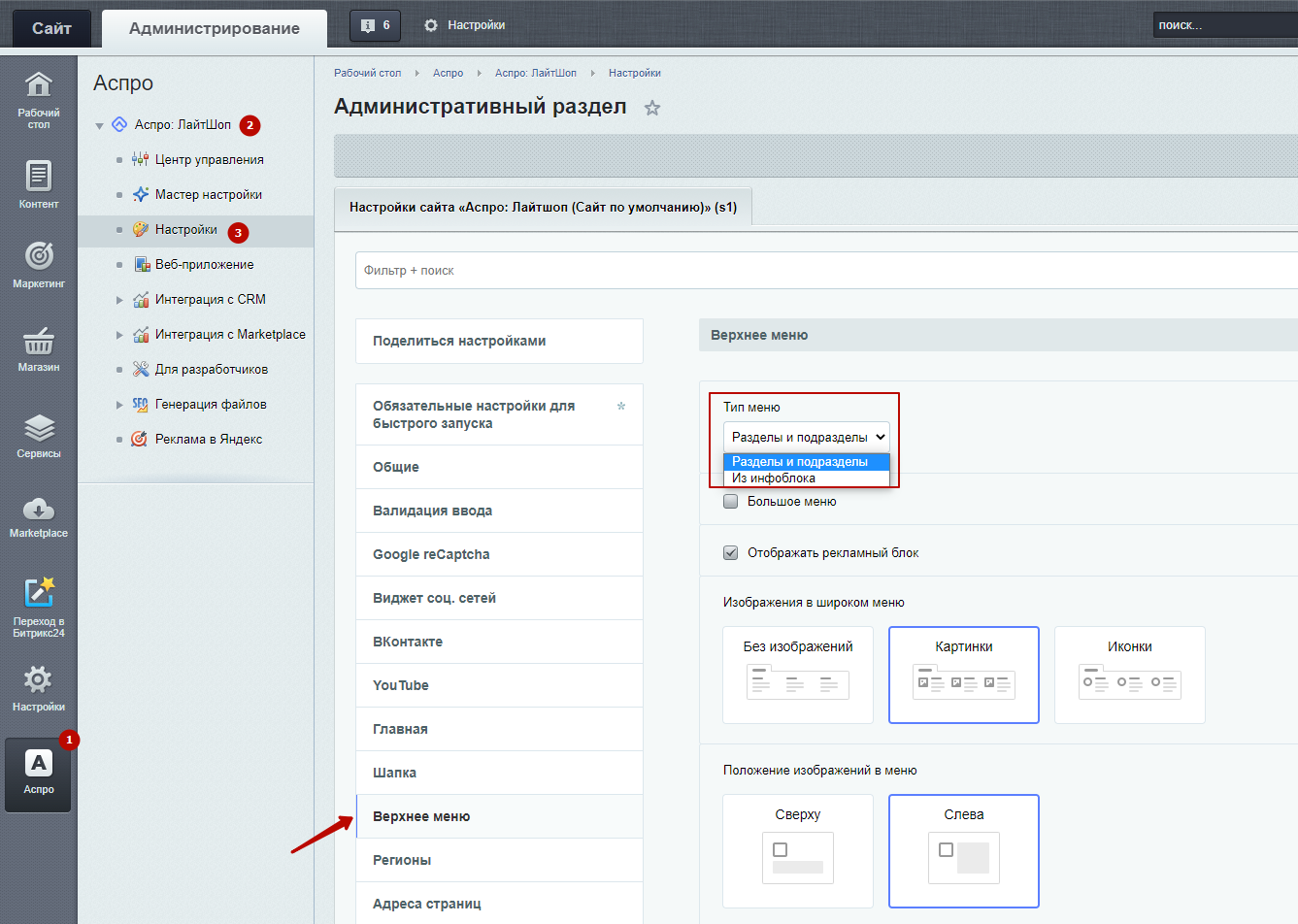Click the Генерация файлов SEO icon
This screenshot has height=924, width=1298.
tap(141, 404)
